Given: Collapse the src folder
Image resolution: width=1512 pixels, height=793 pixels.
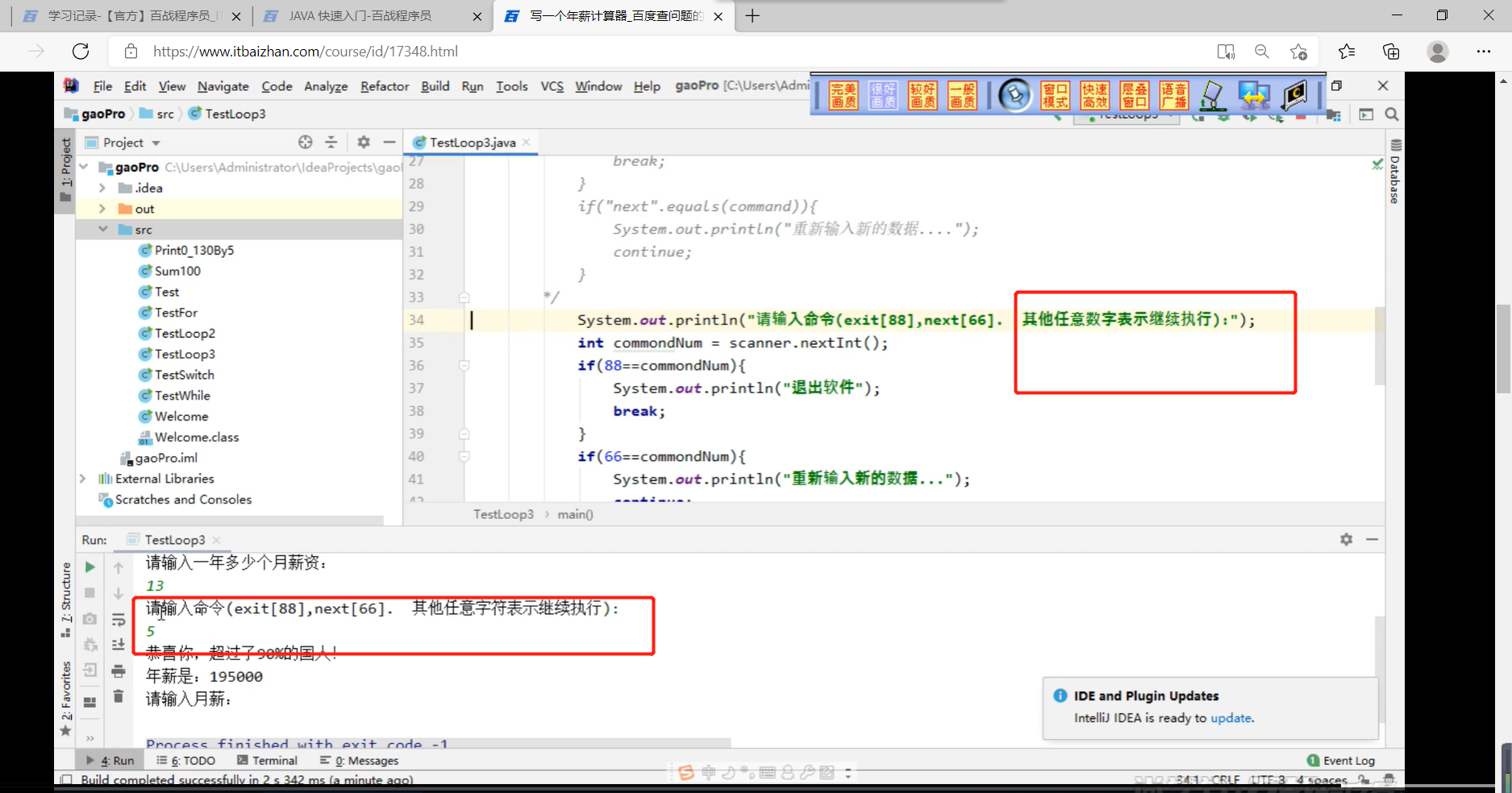Looking at the screenshot, I should 102,230.
